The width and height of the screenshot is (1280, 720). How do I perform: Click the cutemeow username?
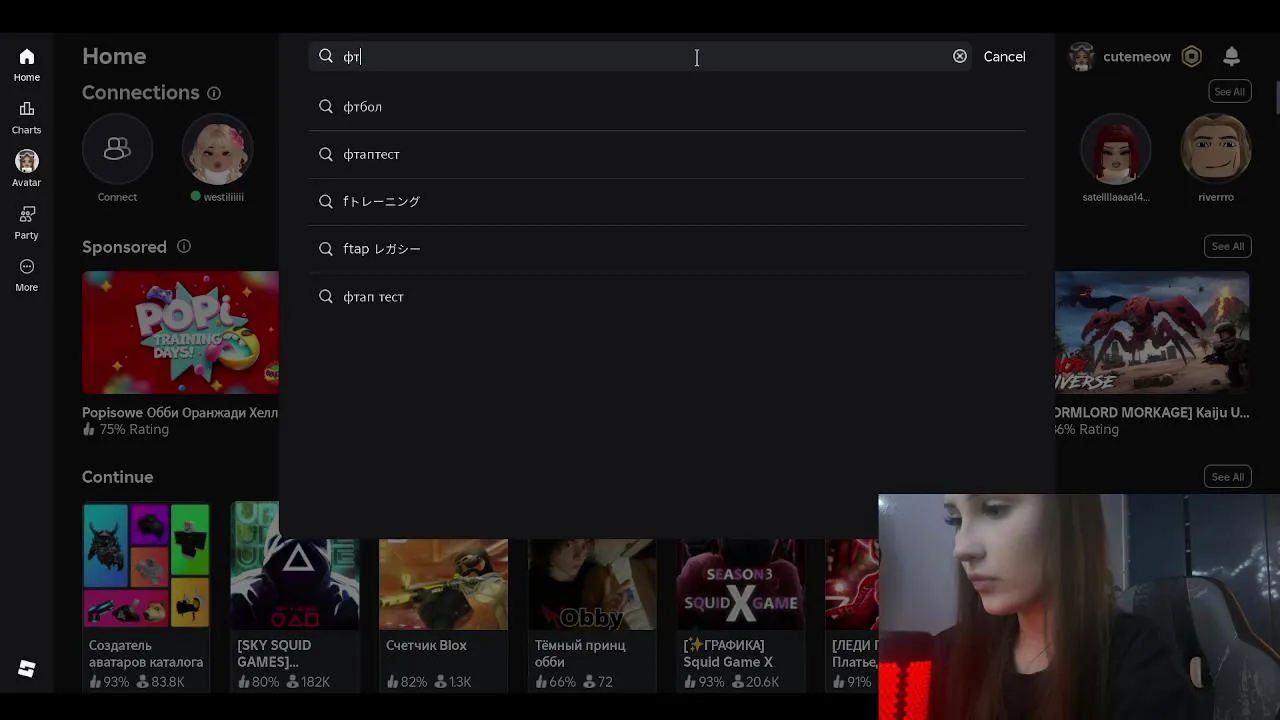tap(1136, 57)
